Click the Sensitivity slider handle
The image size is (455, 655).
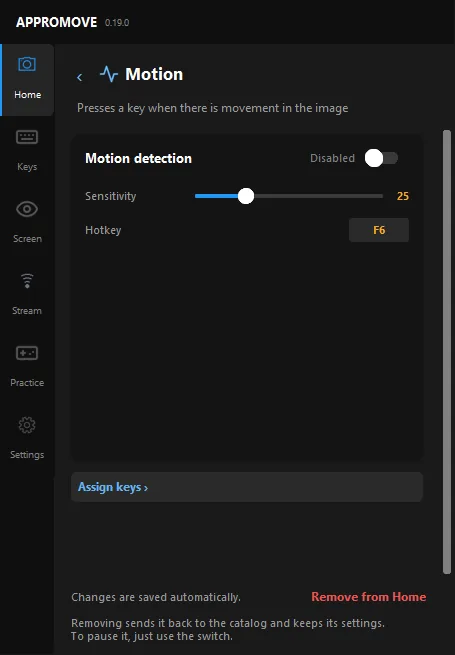click(x=246, y=196)
